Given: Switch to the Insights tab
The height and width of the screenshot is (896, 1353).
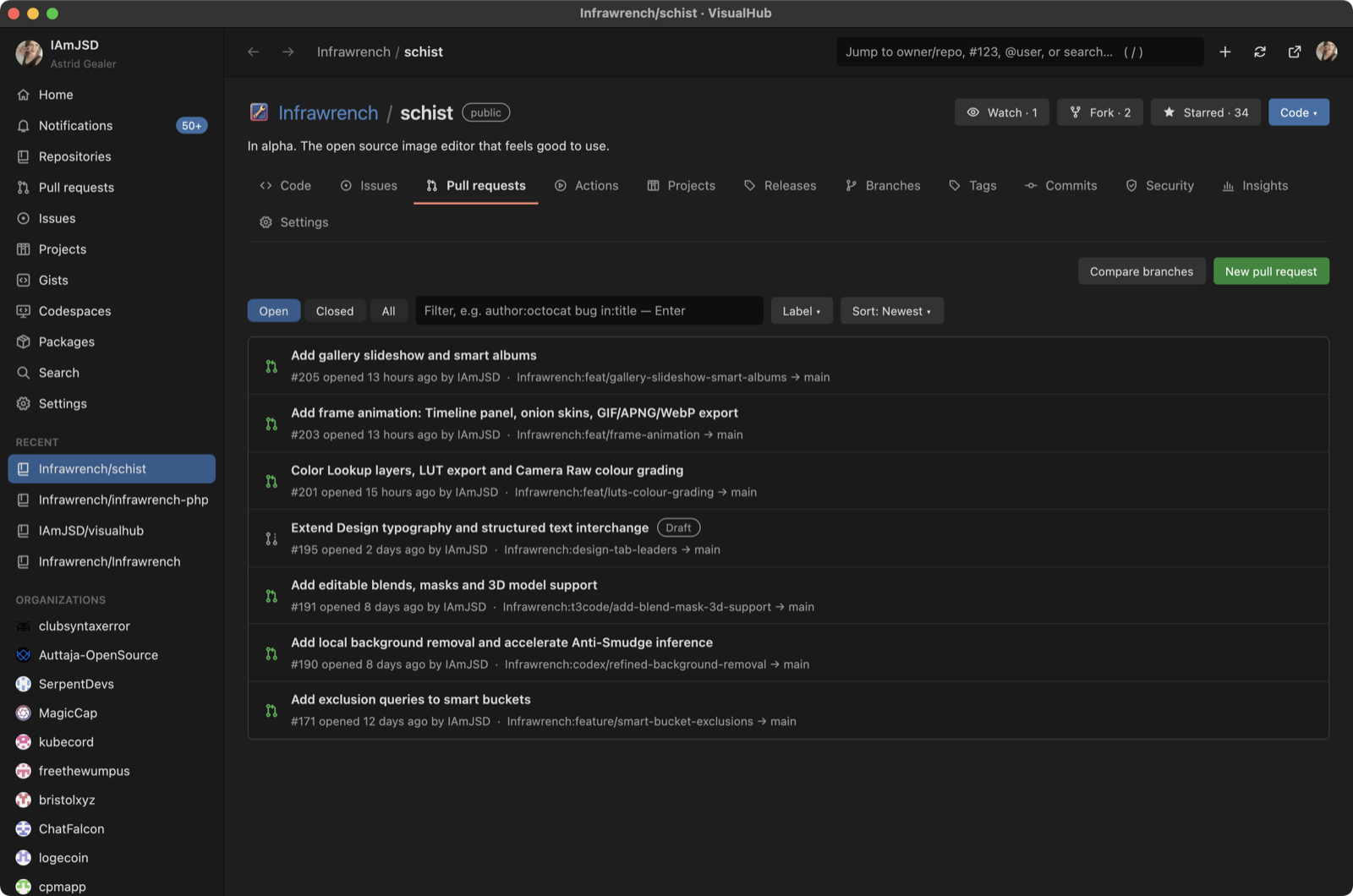Looking at the screenshot, I should 1255,186.
